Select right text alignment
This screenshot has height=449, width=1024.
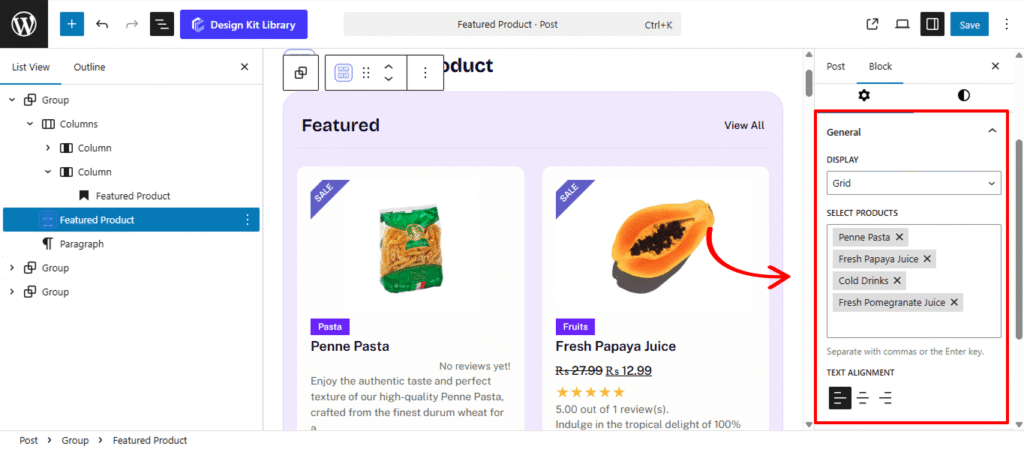click(x=885, y=398)
